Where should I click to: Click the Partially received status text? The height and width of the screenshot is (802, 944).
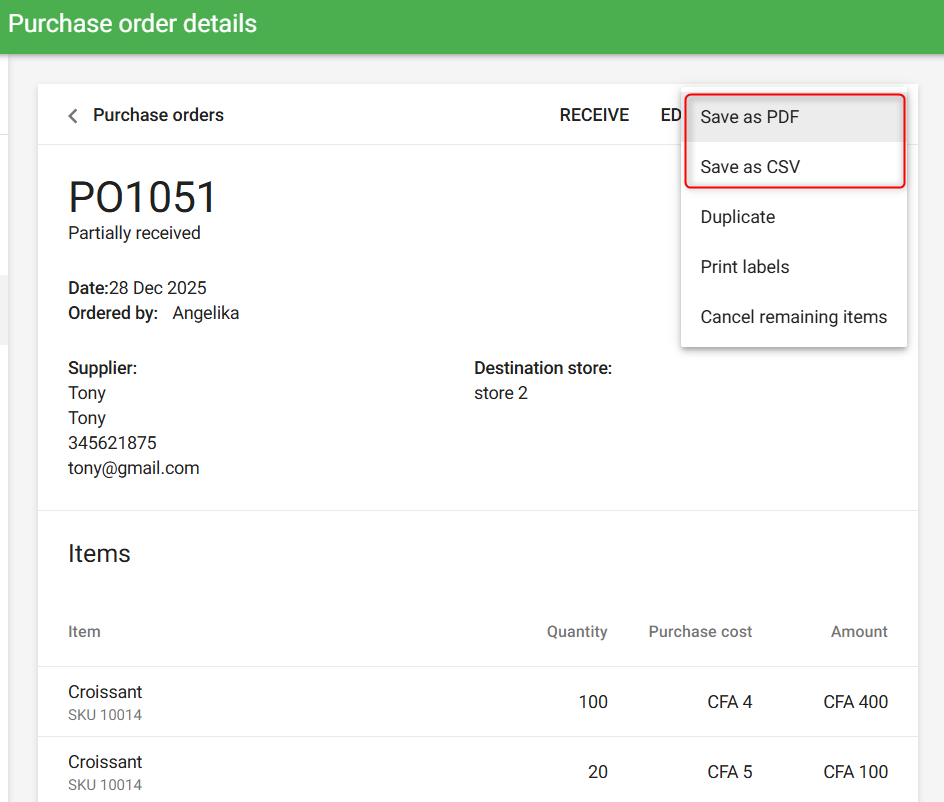(134, 233)
